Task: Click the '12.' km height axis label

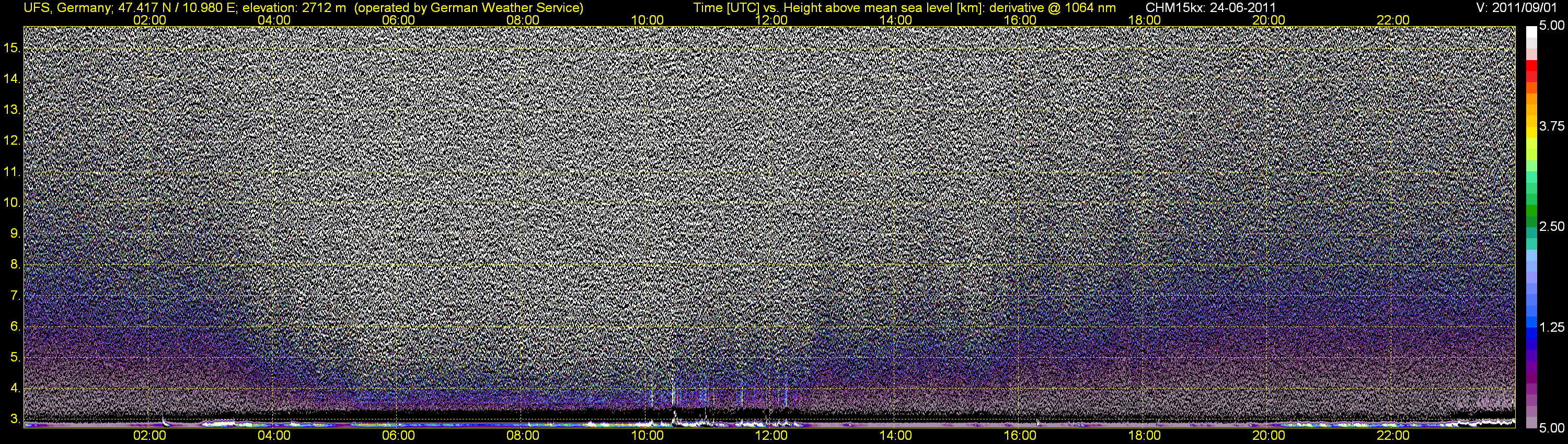Action: [x=12, y=141]
